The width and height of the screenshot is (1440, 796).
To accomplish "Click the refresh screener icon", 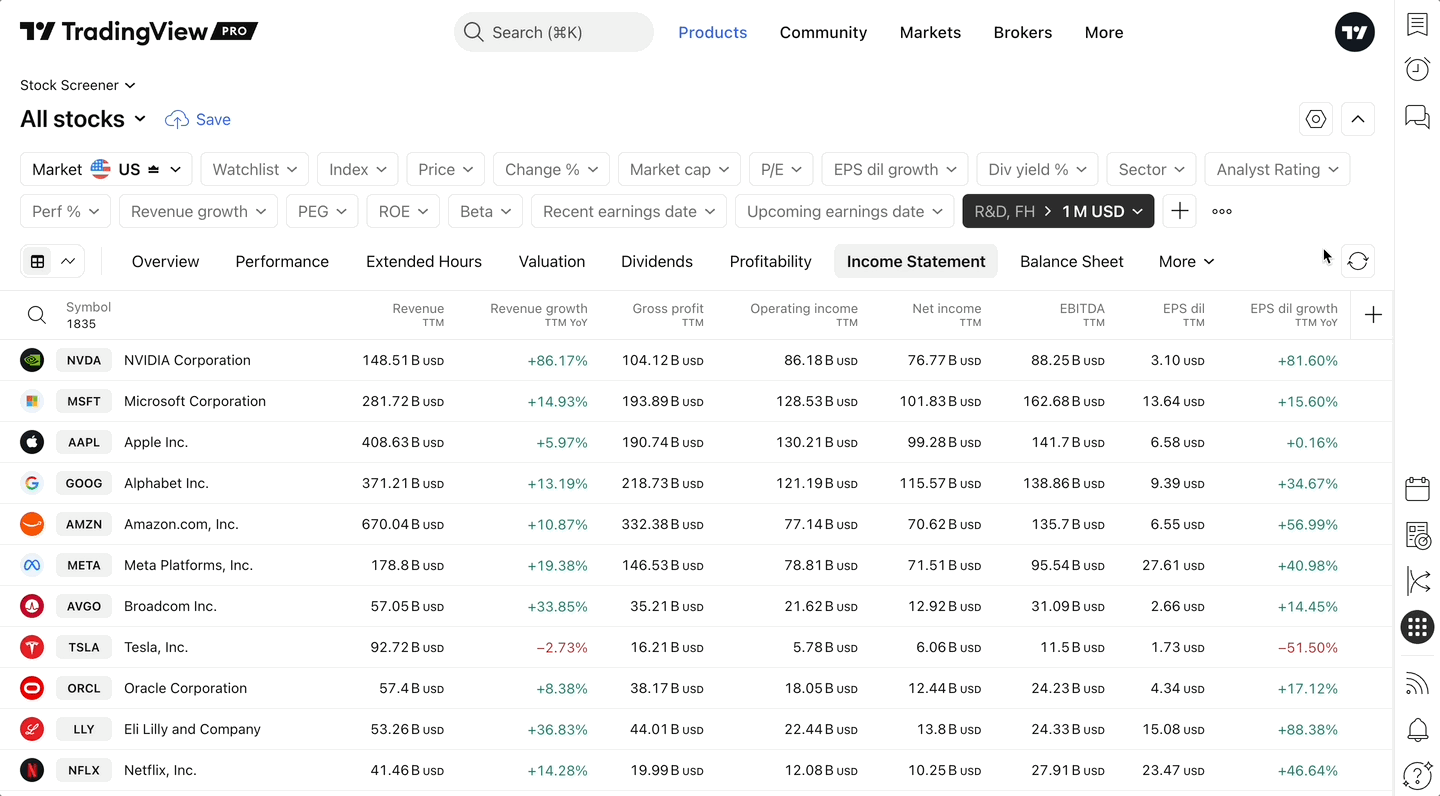I will [x=1357, y=261].
